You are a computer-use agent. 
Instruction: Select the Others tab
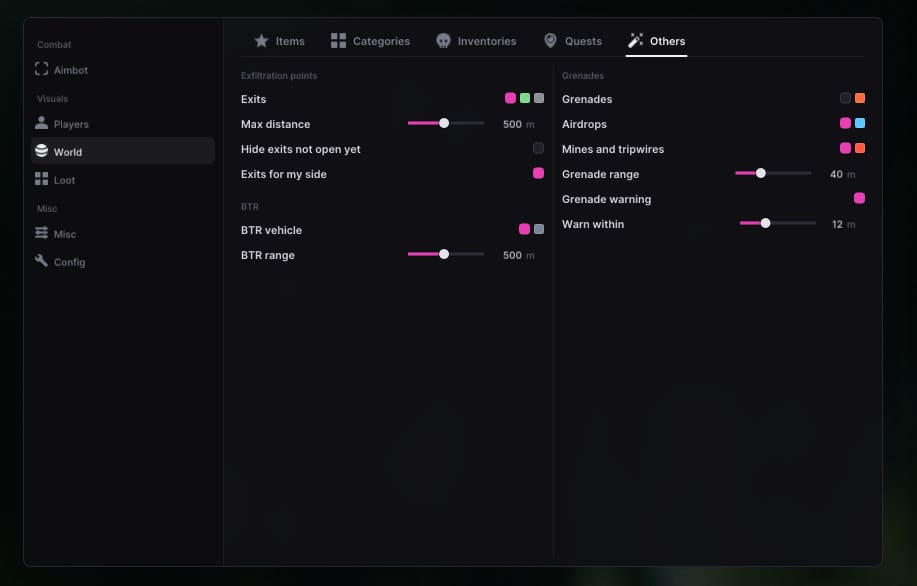pos(656,41)
